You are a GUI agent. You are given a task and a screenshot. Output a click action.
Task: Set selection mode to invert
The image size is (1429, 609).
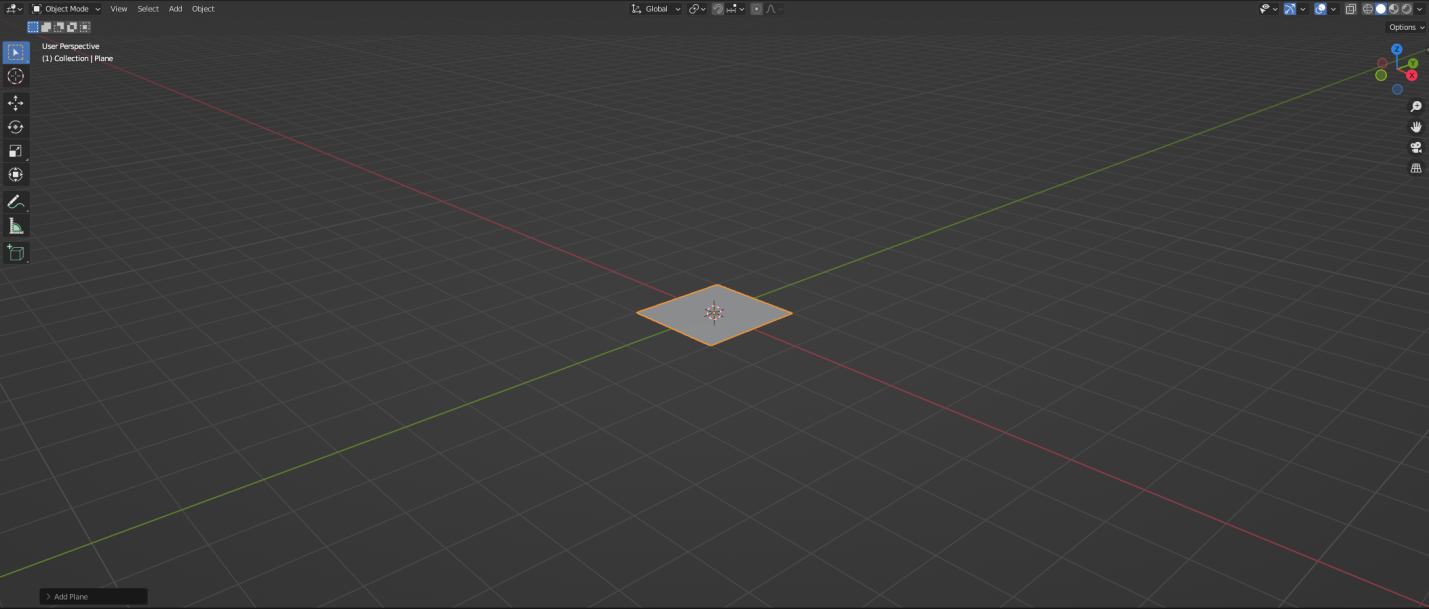coord(72,27)
